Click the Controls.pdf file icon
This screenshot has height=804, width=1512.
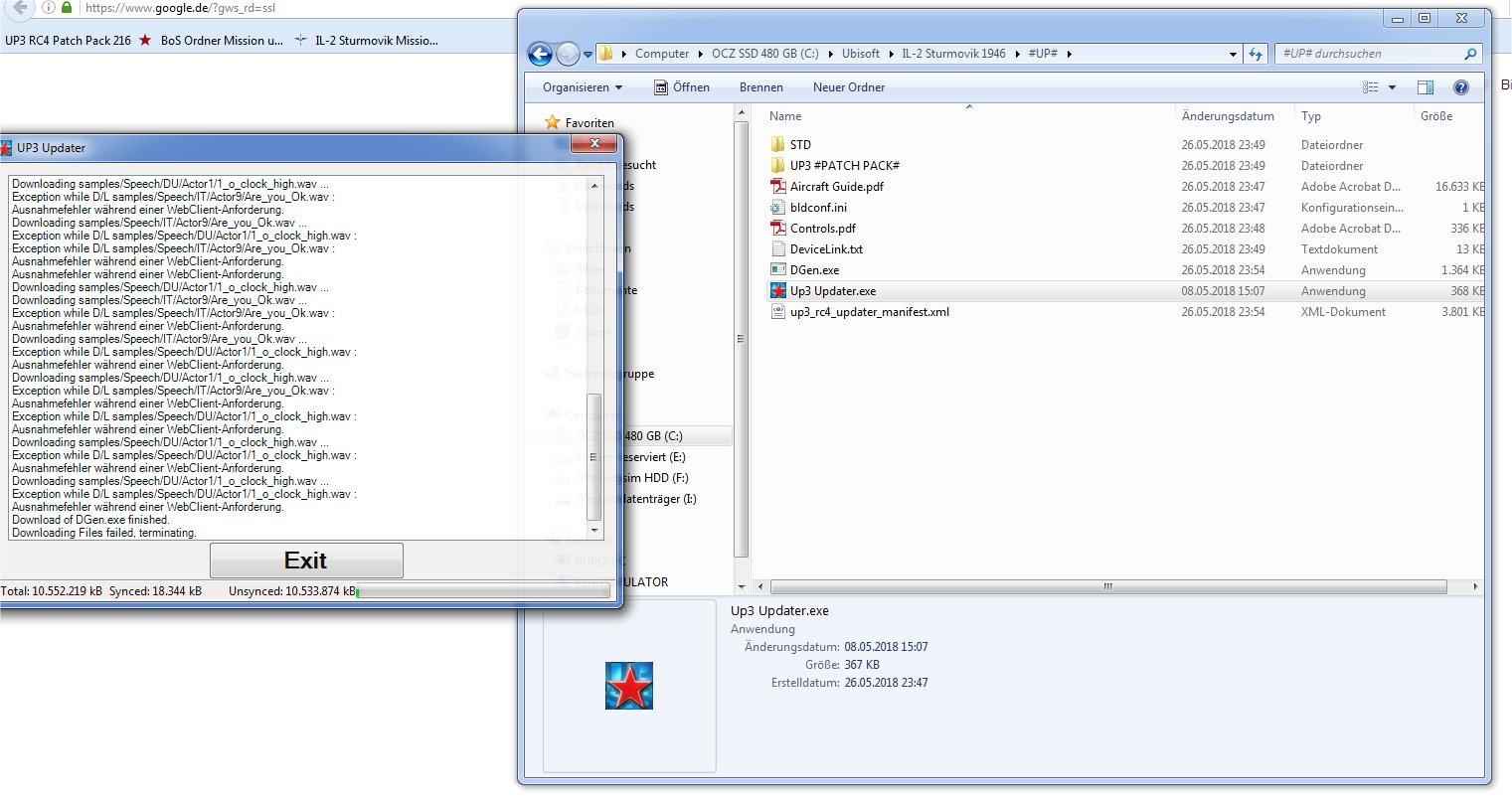pyautogui.click(x=778, y=229)
